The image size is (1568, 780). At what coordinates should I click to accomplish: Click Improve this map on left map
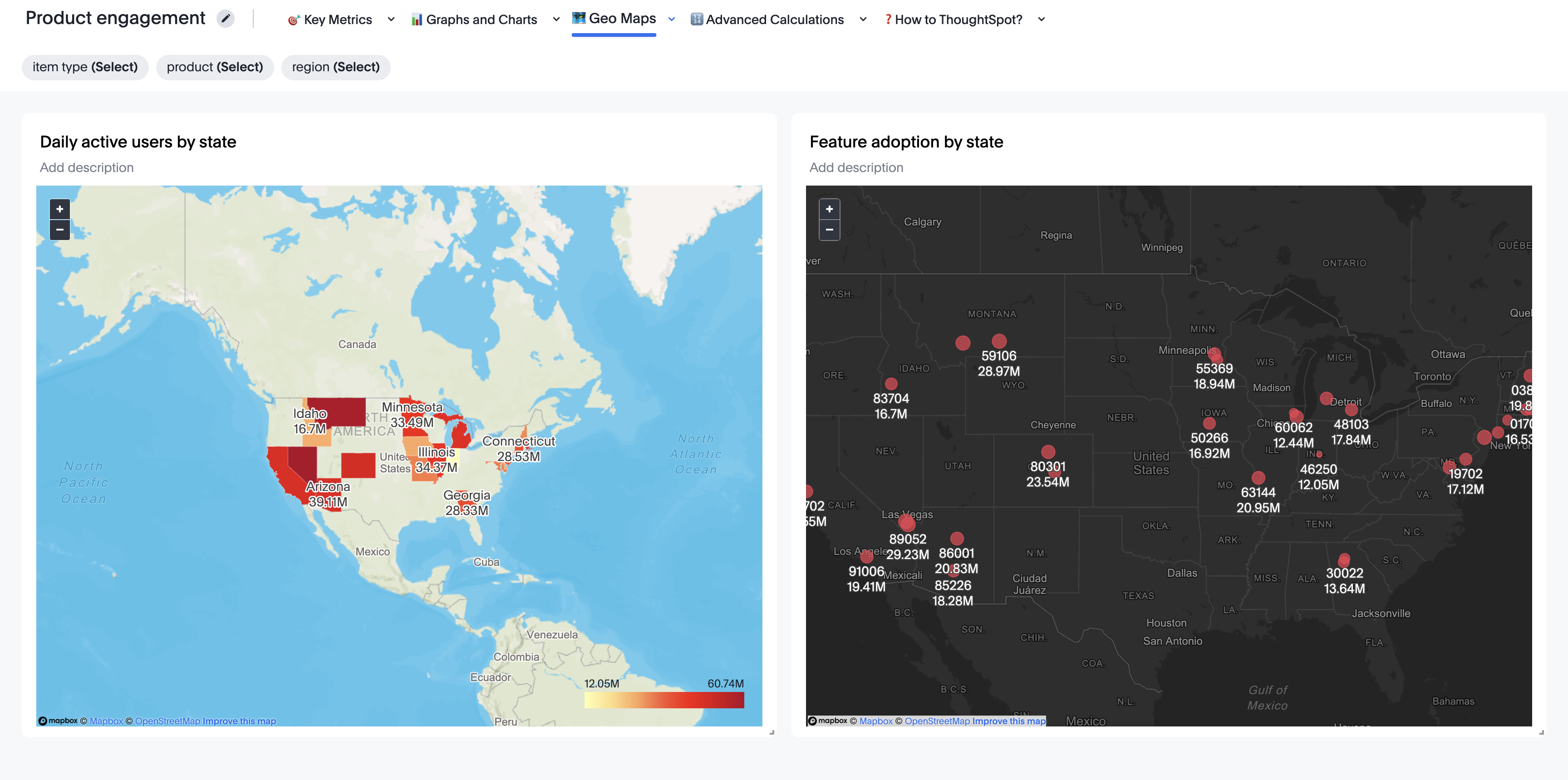(x=239, y=721)
